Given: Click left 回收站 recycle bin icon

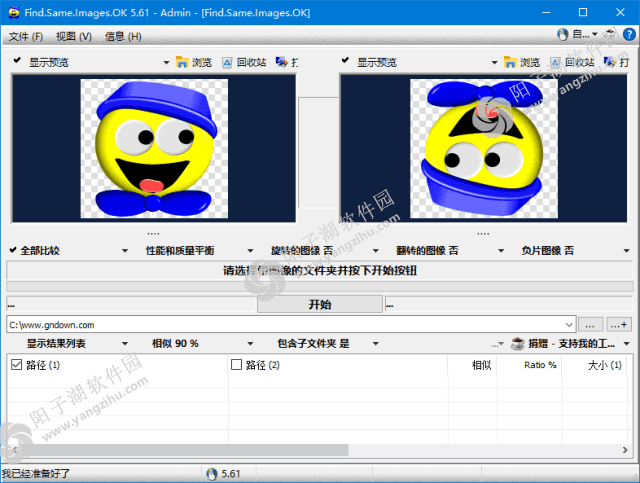Looking at the screenshot, I should pos(227,62).
